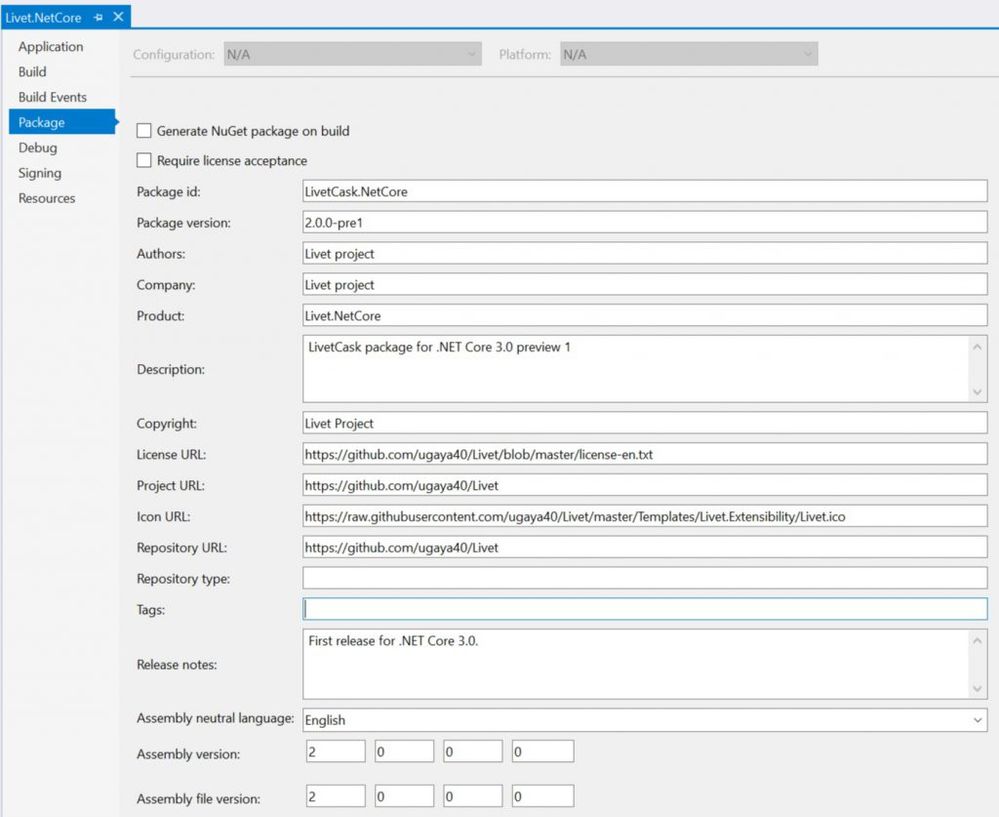Click Assembly file version revision field
Viewport: 999px width, 817px height.
[543, 796]
